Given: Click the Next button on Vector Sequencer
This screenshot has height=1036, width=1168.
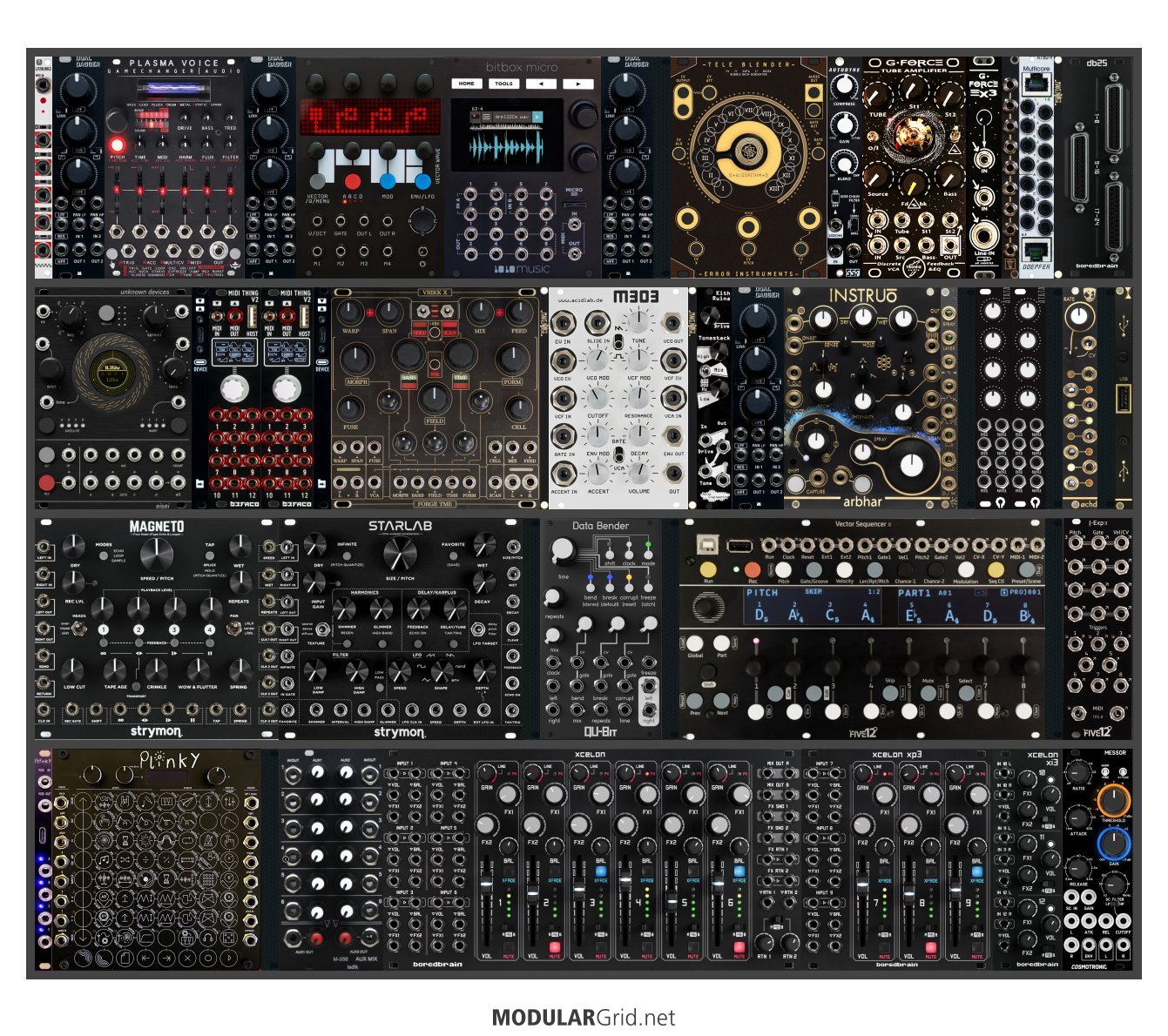Looking at the screenshot, I should coord(721,701).
